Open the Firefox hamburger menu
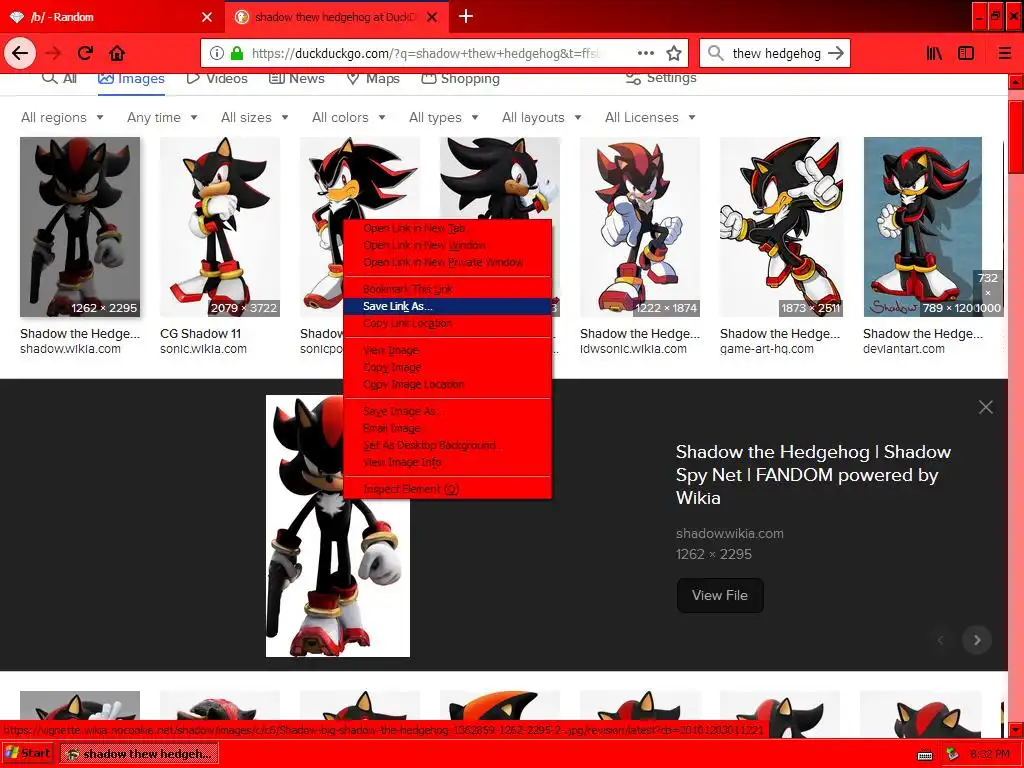The width and height of the screenshot is (1024, 768). pos(1005,53)
